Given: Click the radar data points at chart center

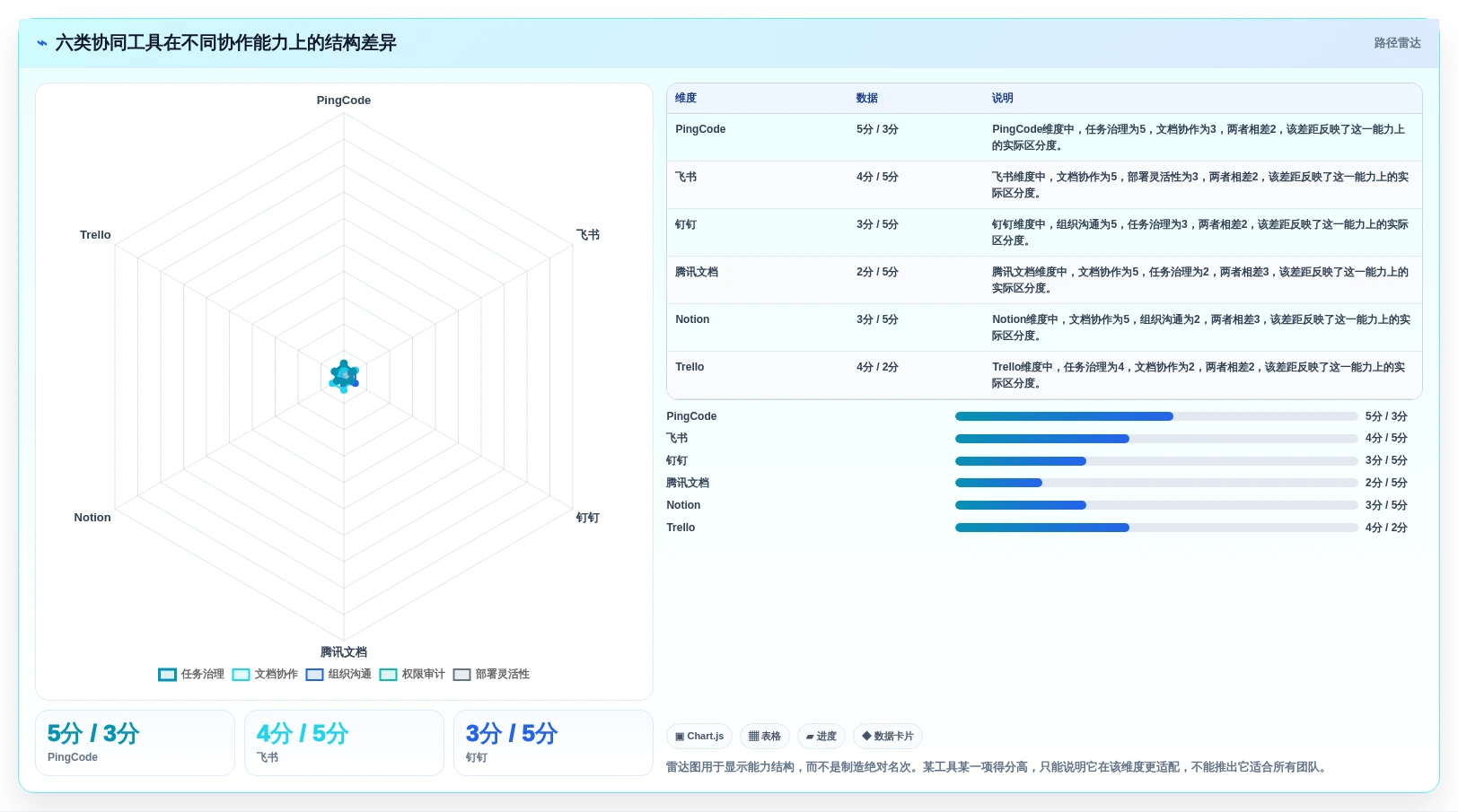Looking at the screenshot, I should click(344, 377).
